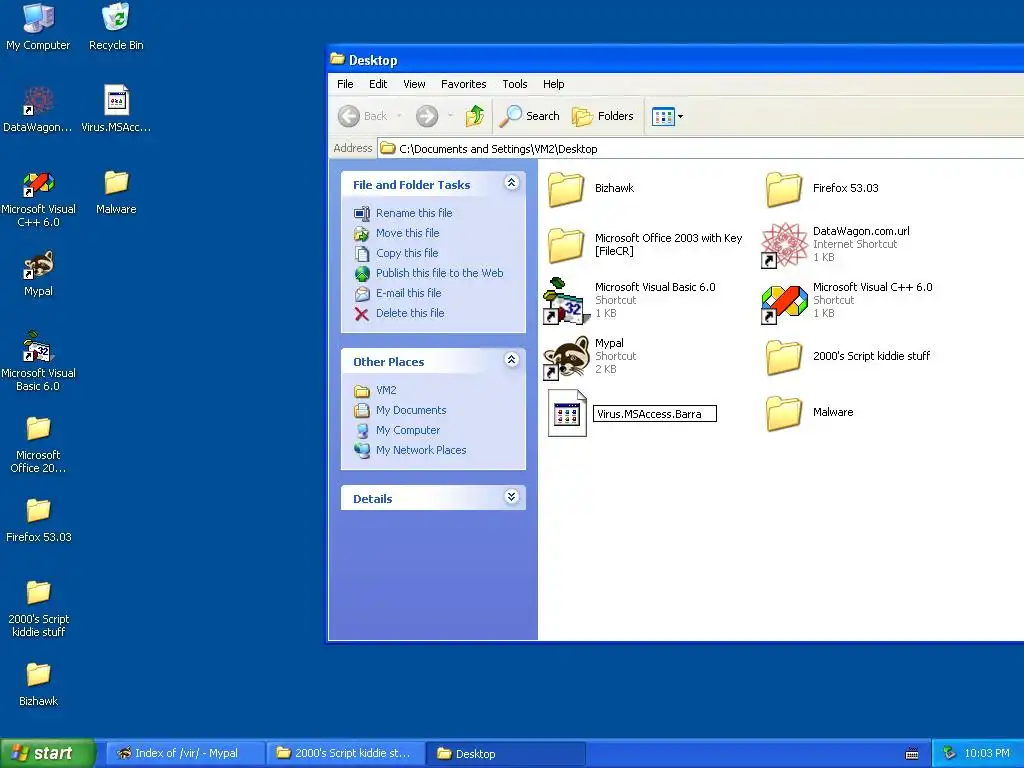Select DataWagon shortcut on the desktop
This screenshot has height=768, width=1024.
[38, 108]
